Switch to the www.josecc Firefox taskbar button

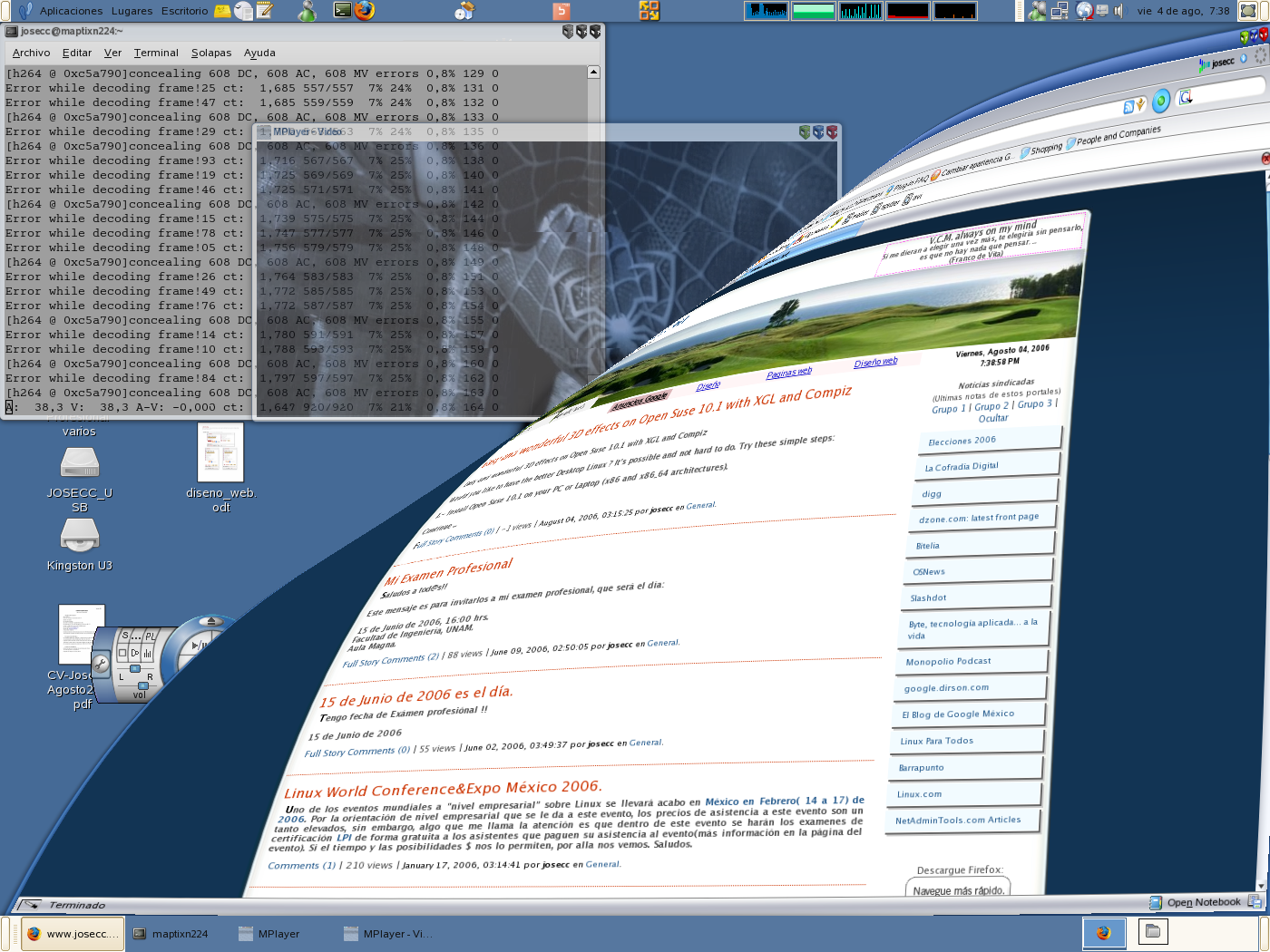click(x=74, y=934)
